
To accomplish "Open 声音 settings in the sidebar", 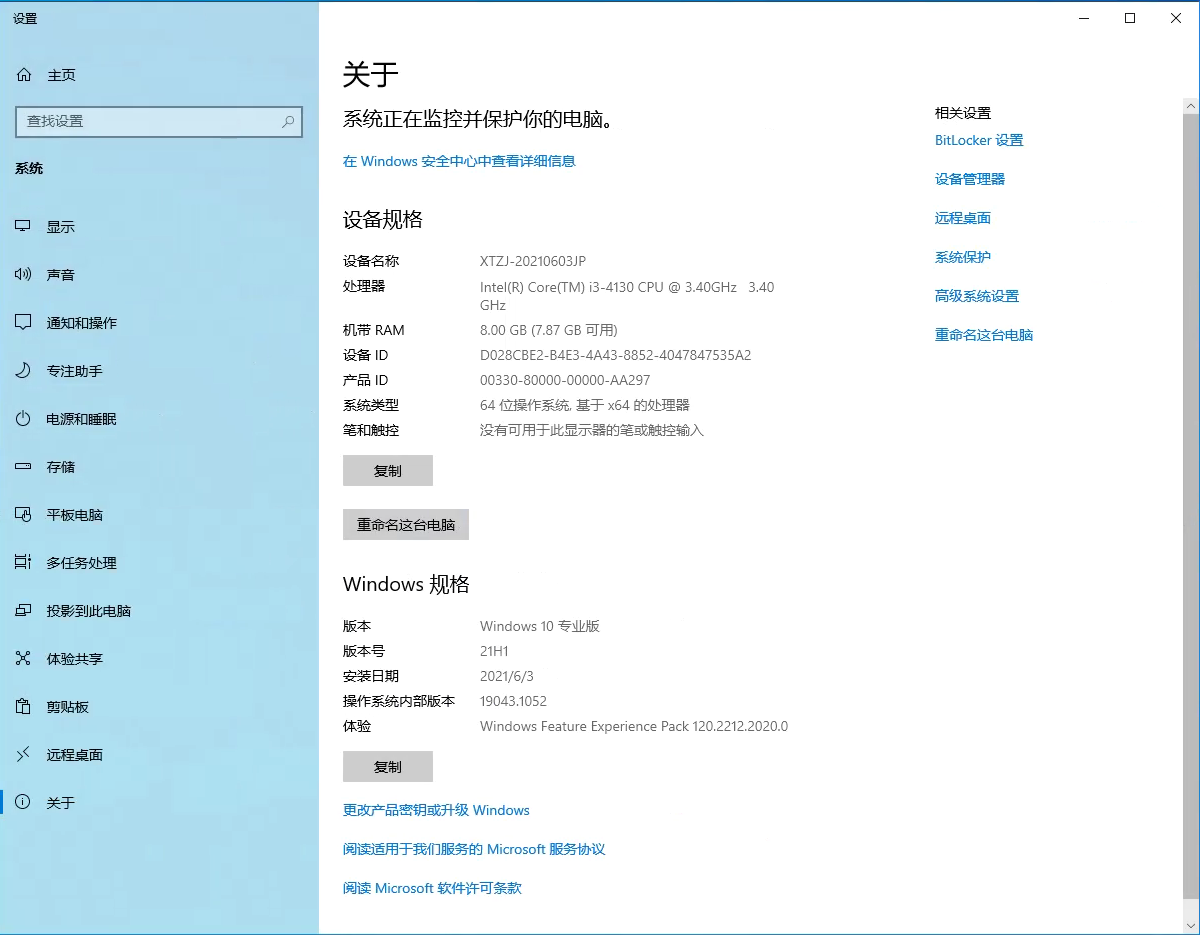I will 60,274.
